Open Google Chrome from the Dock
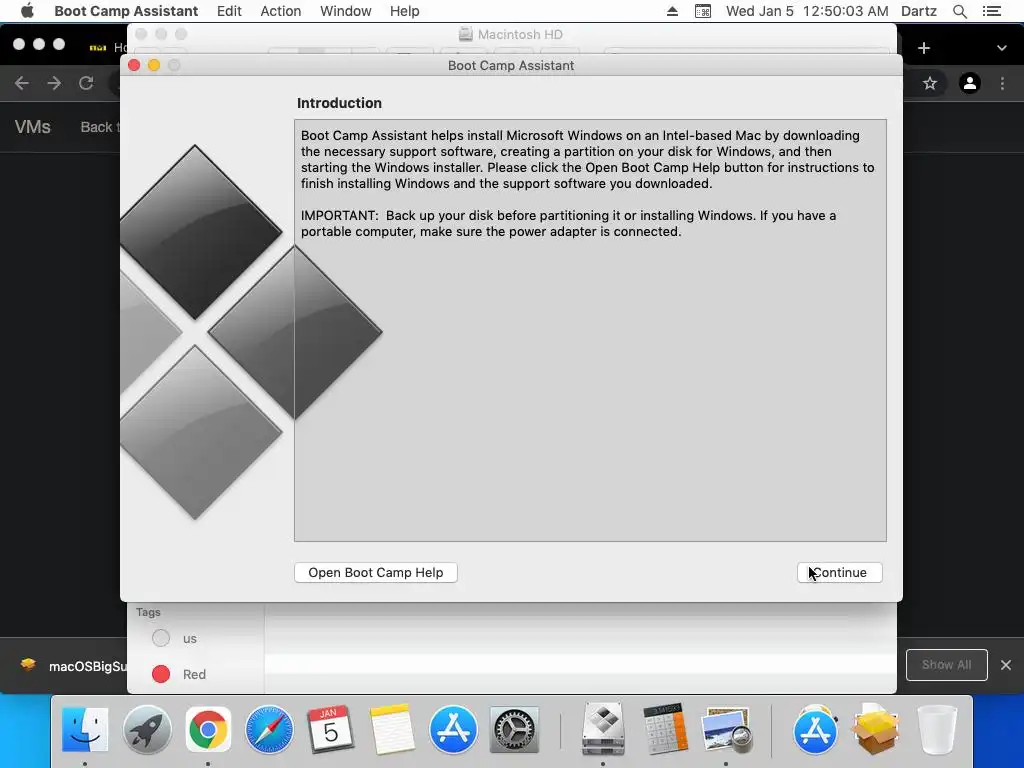Screen dimensions: 1024x768 [x=208, y=729]
